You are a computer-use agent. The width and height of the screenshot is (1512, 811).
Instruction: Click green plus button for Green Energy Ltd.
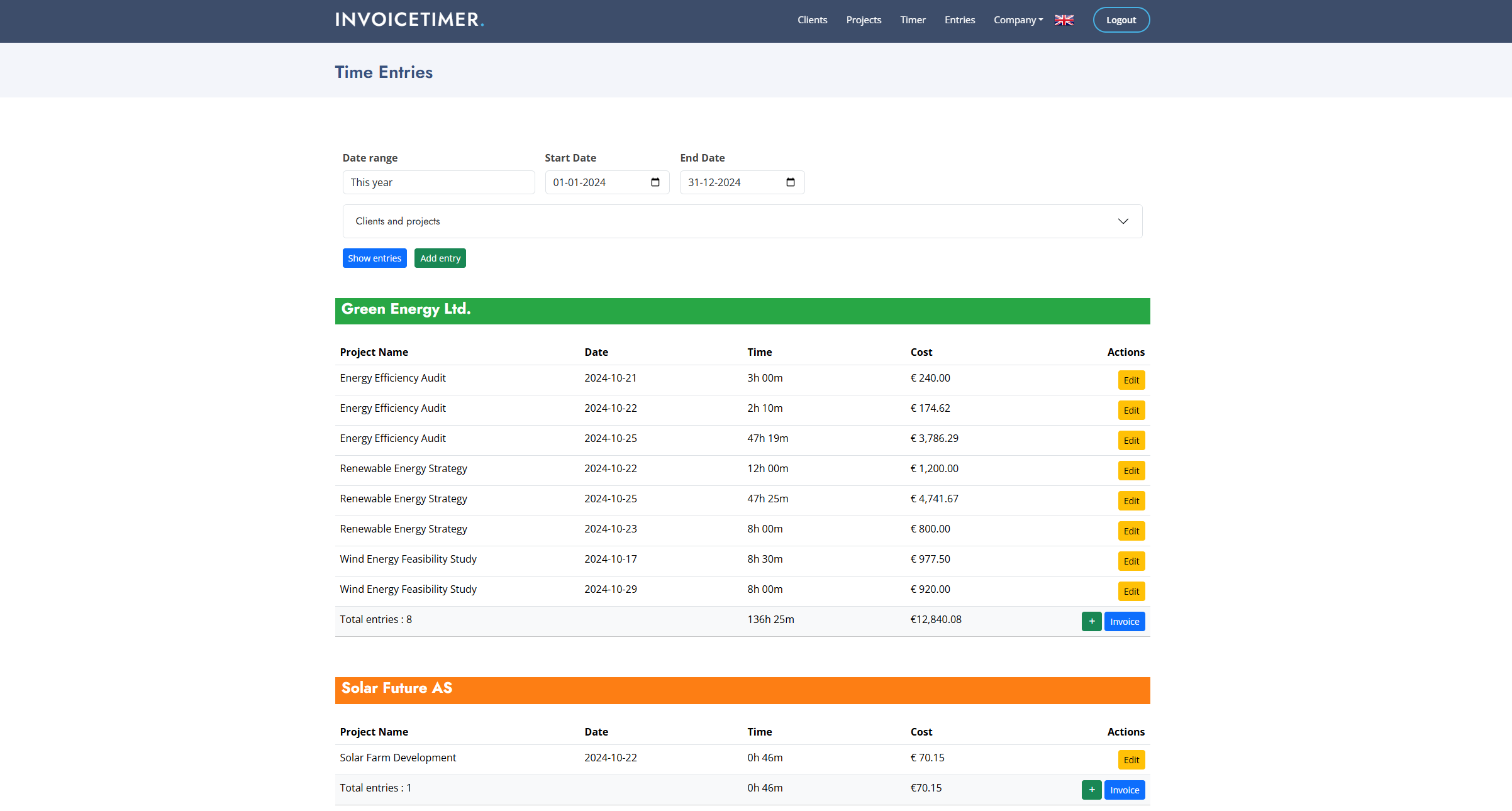(x=1091, y=621)
